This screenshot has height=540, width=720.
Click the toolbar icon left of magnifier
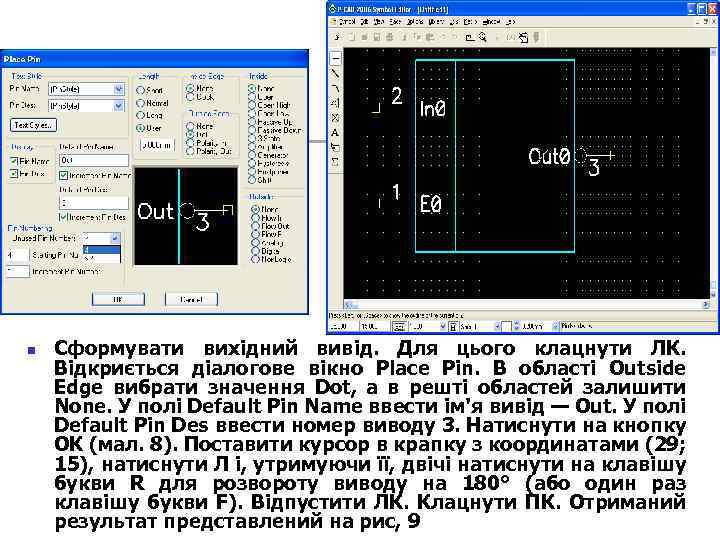469,37
